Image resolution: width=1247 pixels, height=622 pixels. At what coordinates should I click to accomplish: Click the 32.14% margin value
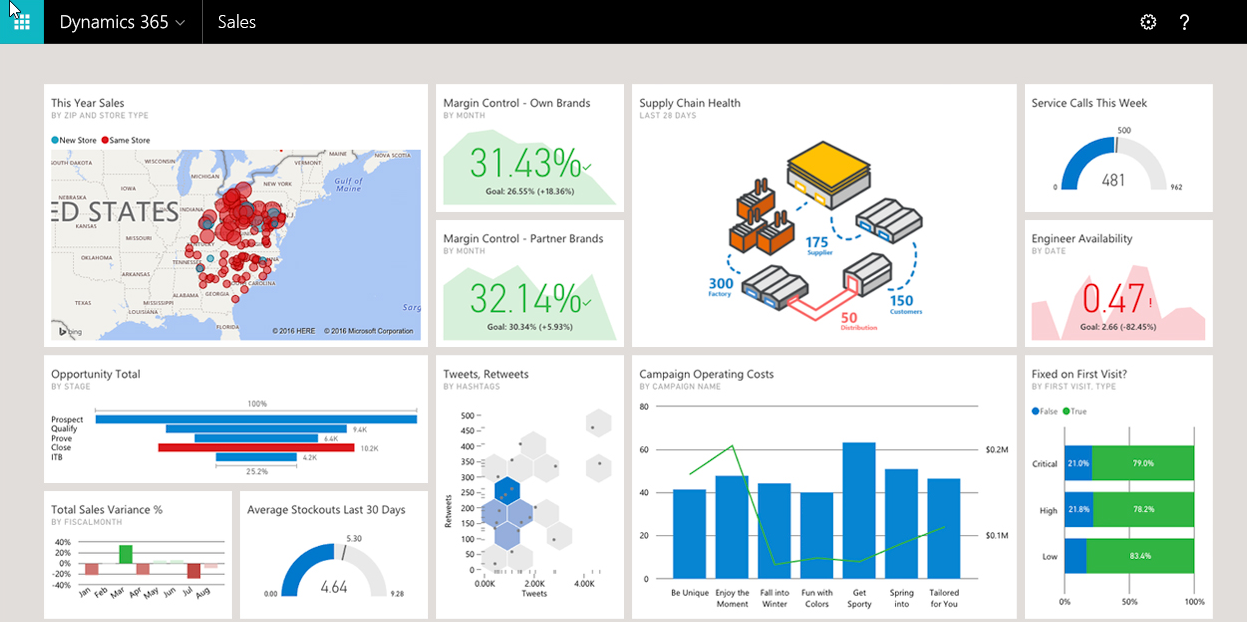(525, 299)
